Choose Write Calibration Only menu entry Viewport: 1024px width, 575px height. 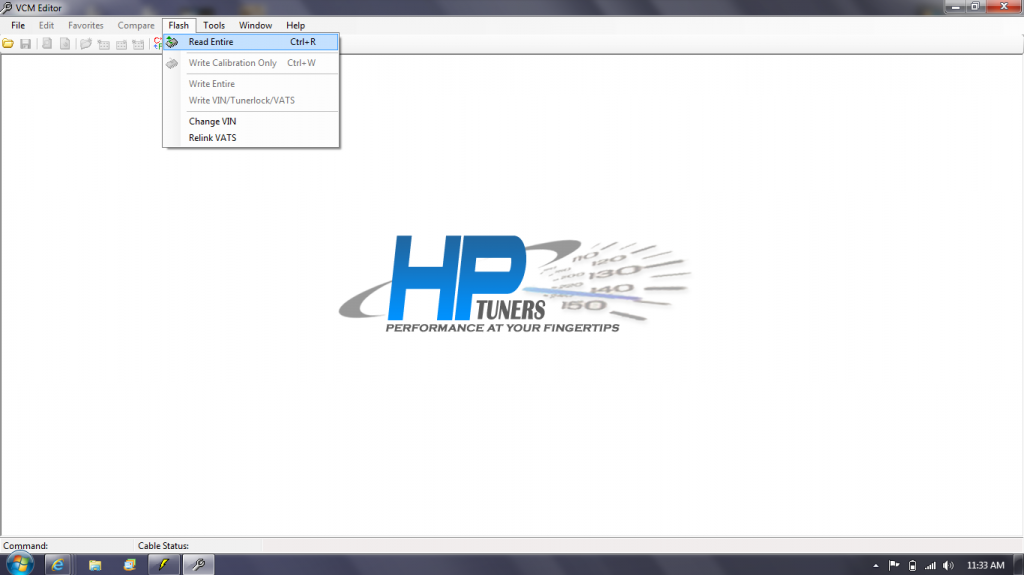[251, 63]
